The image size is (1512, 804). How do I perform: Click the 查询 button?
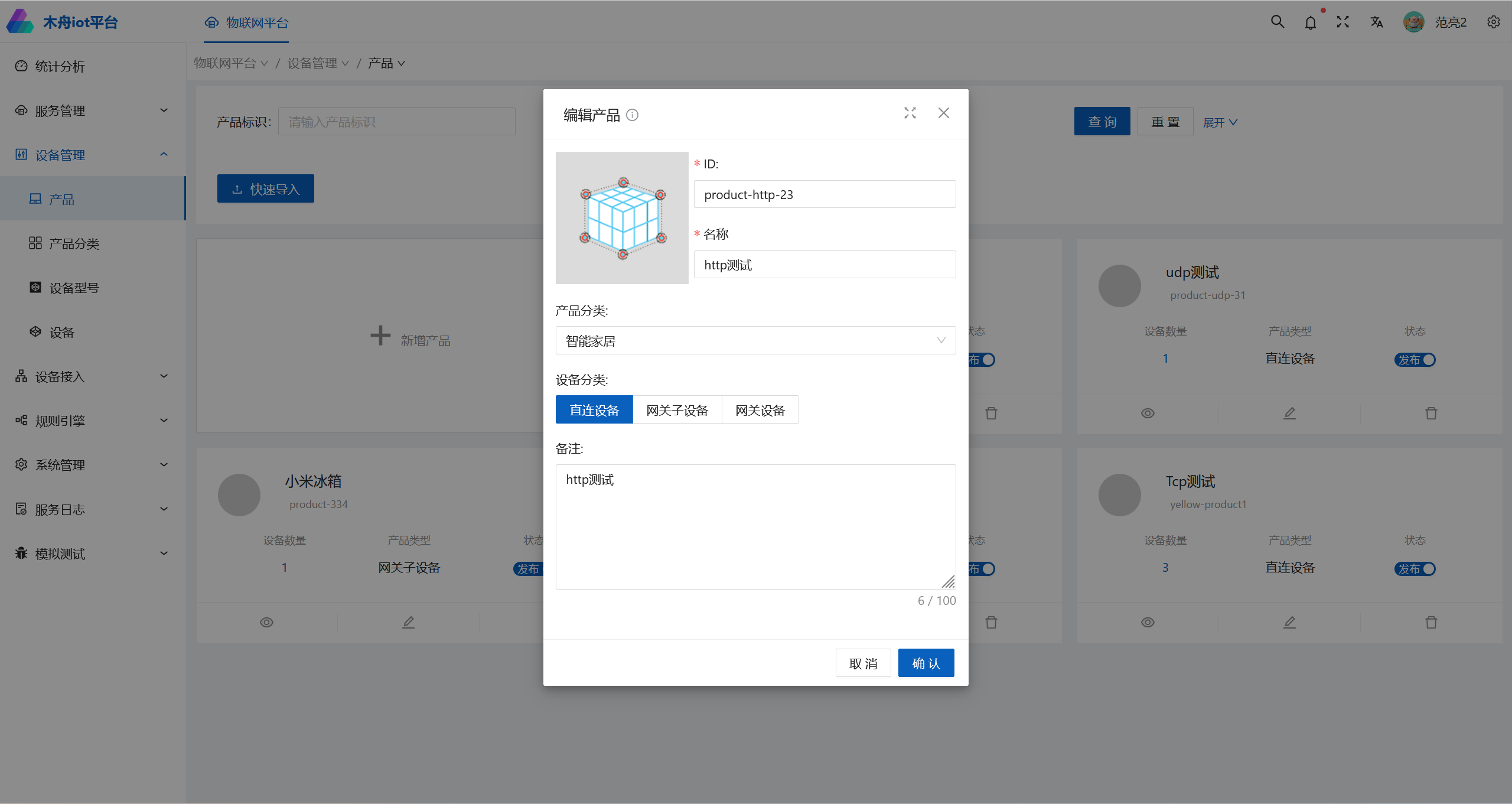point(1102,122)
